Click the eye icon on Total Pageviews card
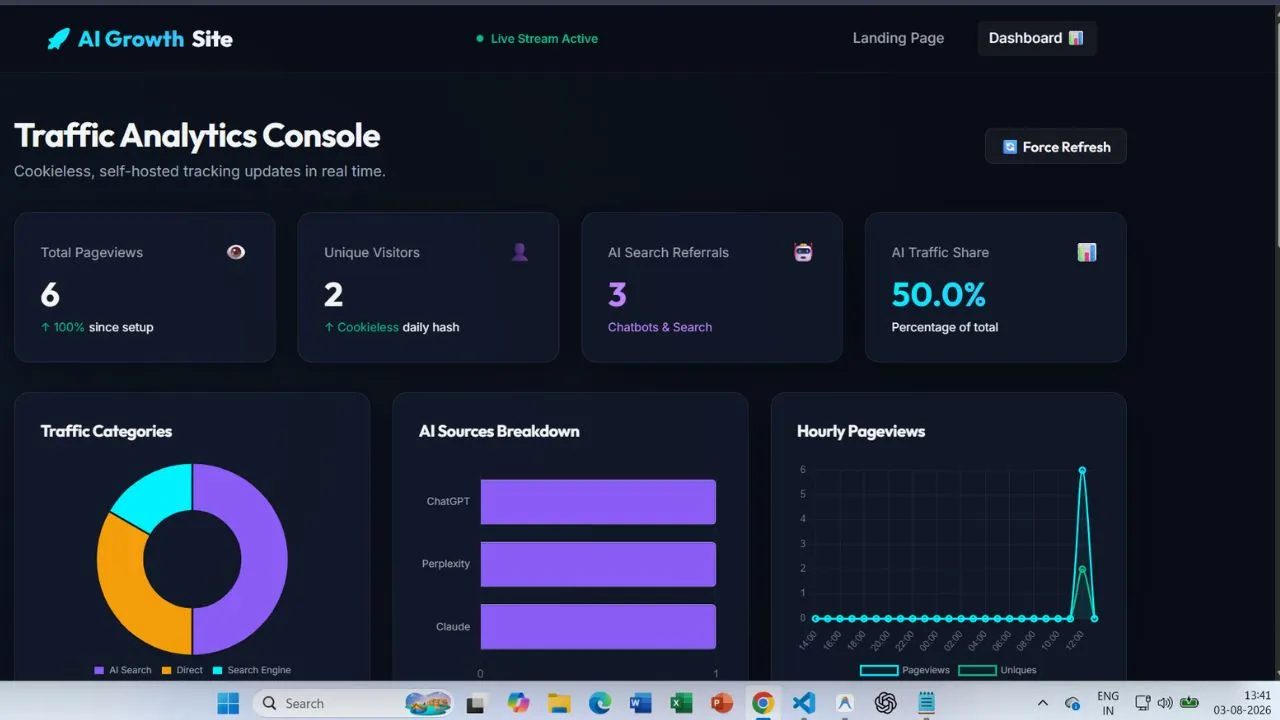 [236, 252]
